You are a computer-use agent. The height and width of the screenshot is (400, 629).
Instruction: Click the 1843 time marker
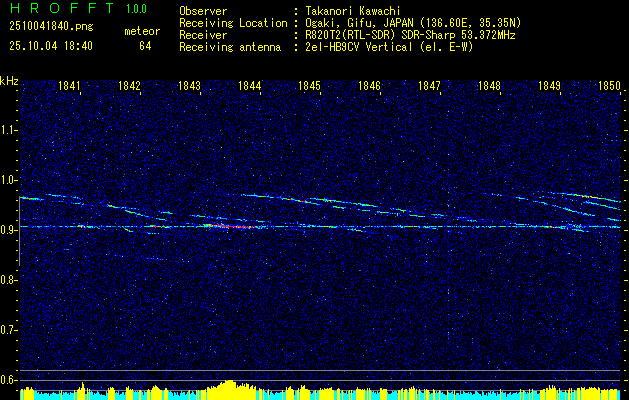(x=189, y=86)
